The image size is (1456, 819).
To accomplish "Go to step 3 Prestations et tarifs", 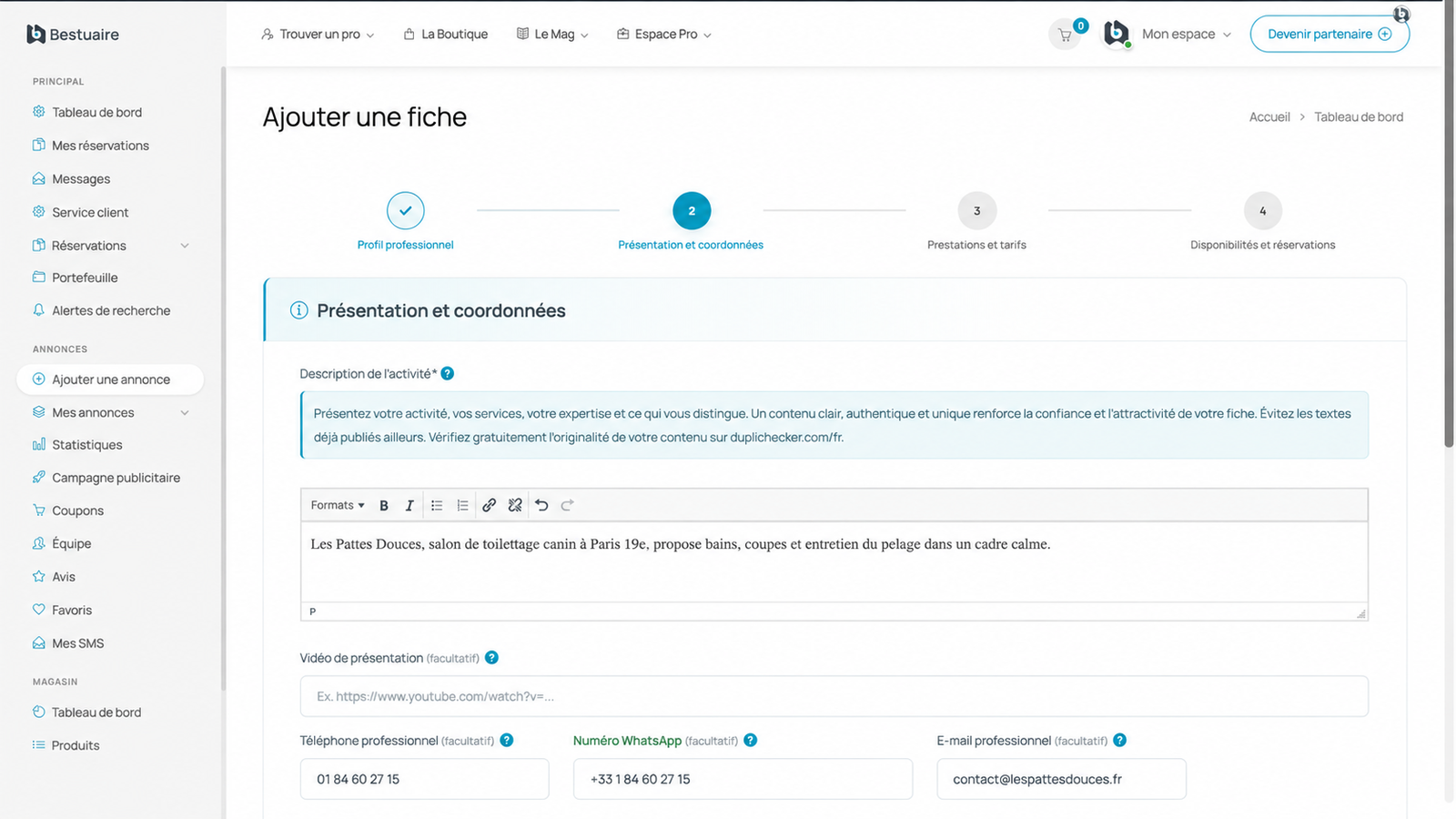I will click(x=977, y=210).
